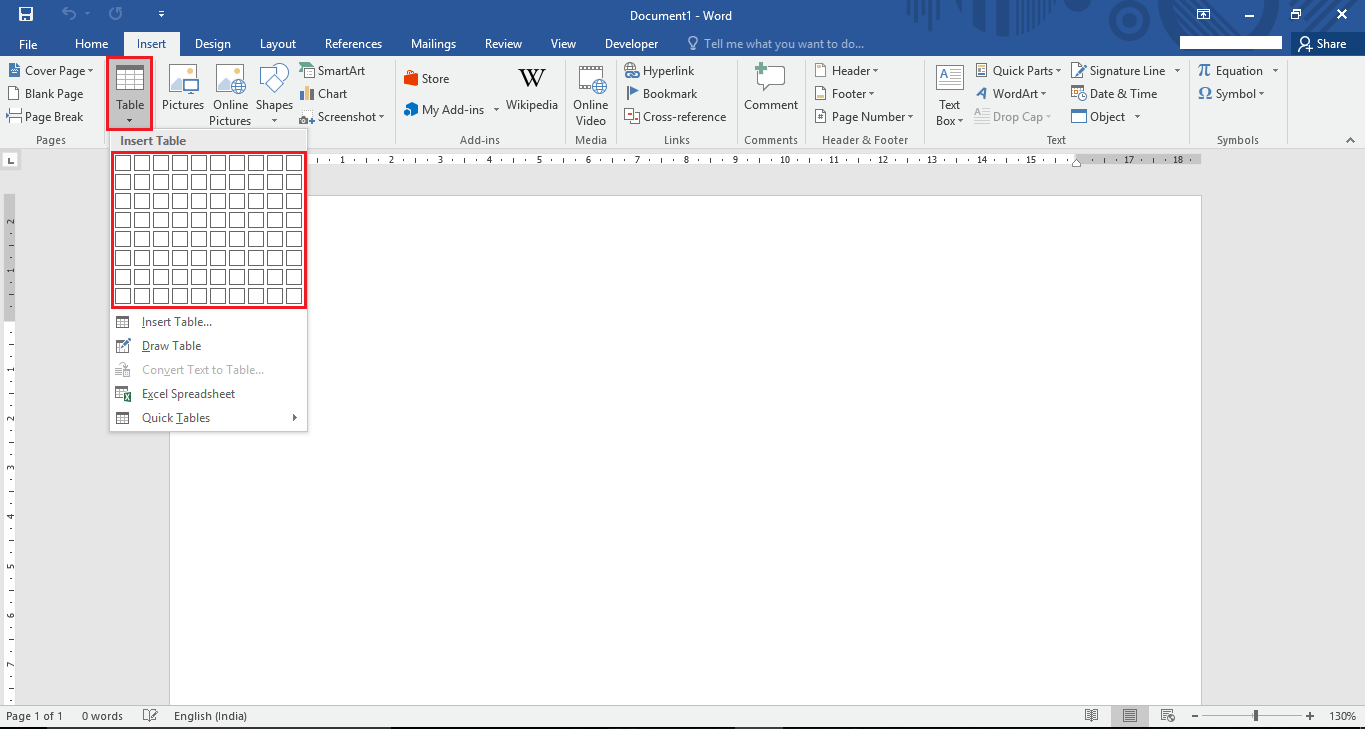Viewport: 1365px width, 729px height.
Task: Open Customize Quick Access Toolbar arrow
Action: pos(162,15)
